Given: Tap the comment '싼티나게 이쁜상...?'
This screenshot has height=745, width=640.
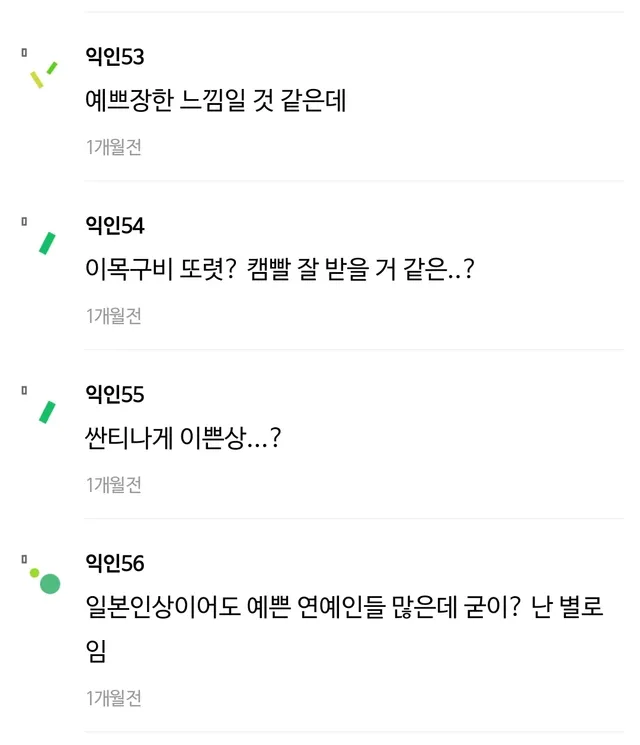Looking at the screenshot, I should click(183, 439).
